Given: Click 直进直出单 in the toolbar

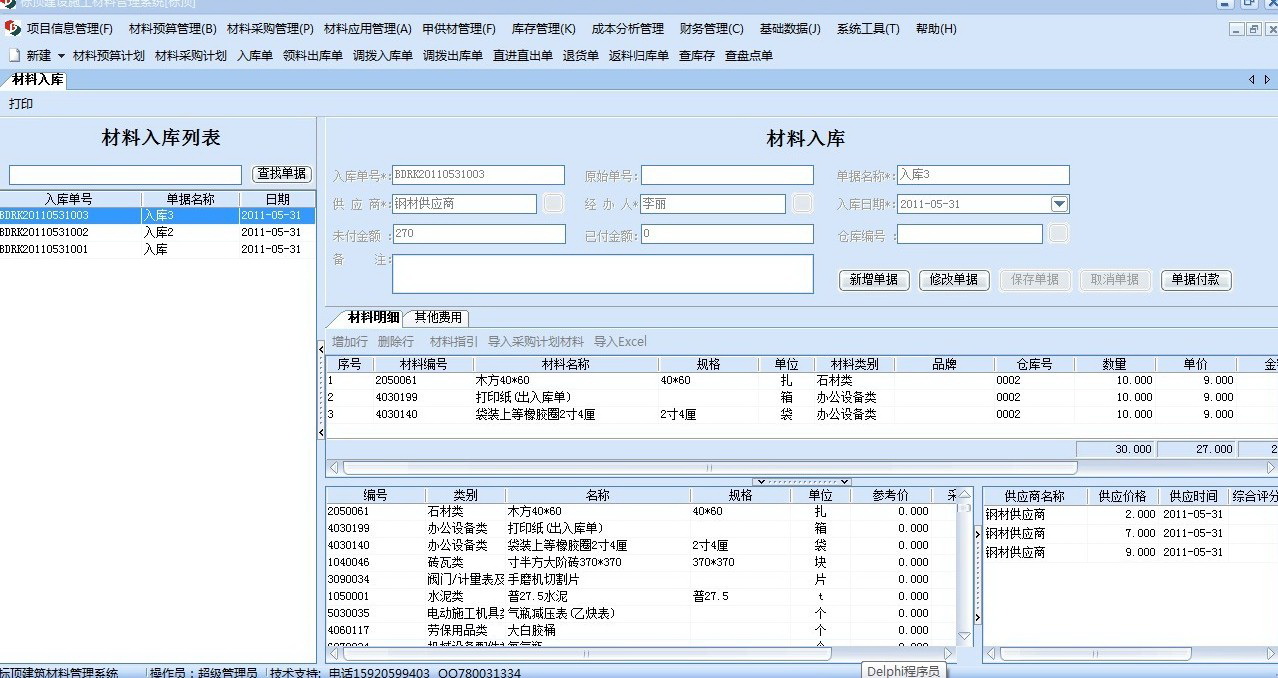Looking at the screenshot, I should tap(523, 56).
